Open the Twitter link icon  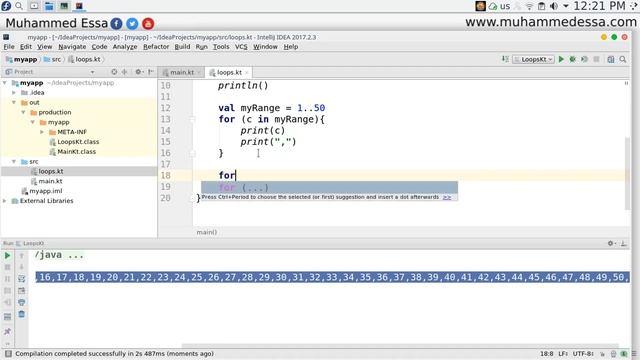click(132, 24)
